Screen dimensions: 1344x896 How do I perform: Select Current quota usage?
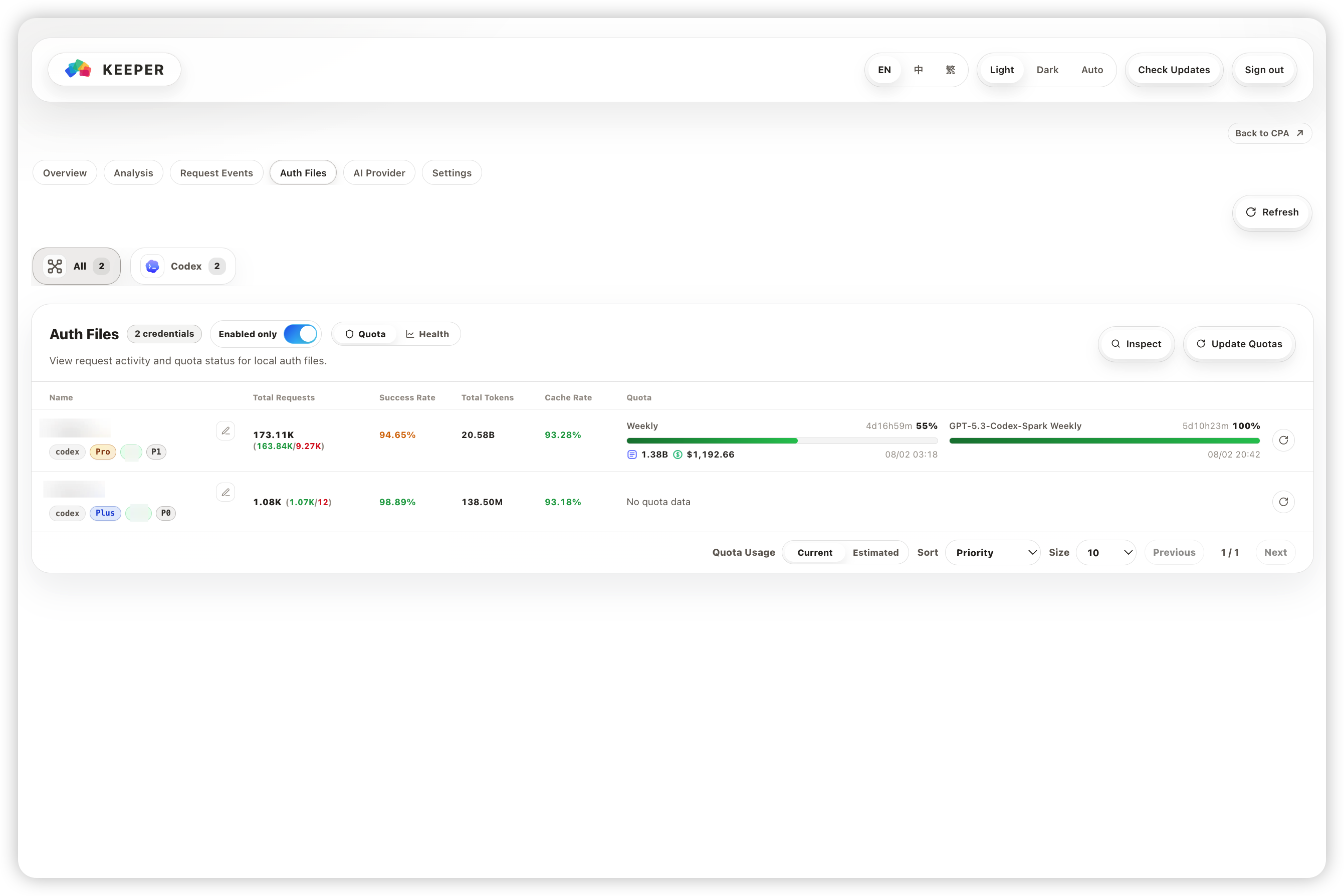pyautogui.click(x=815, y=553)
